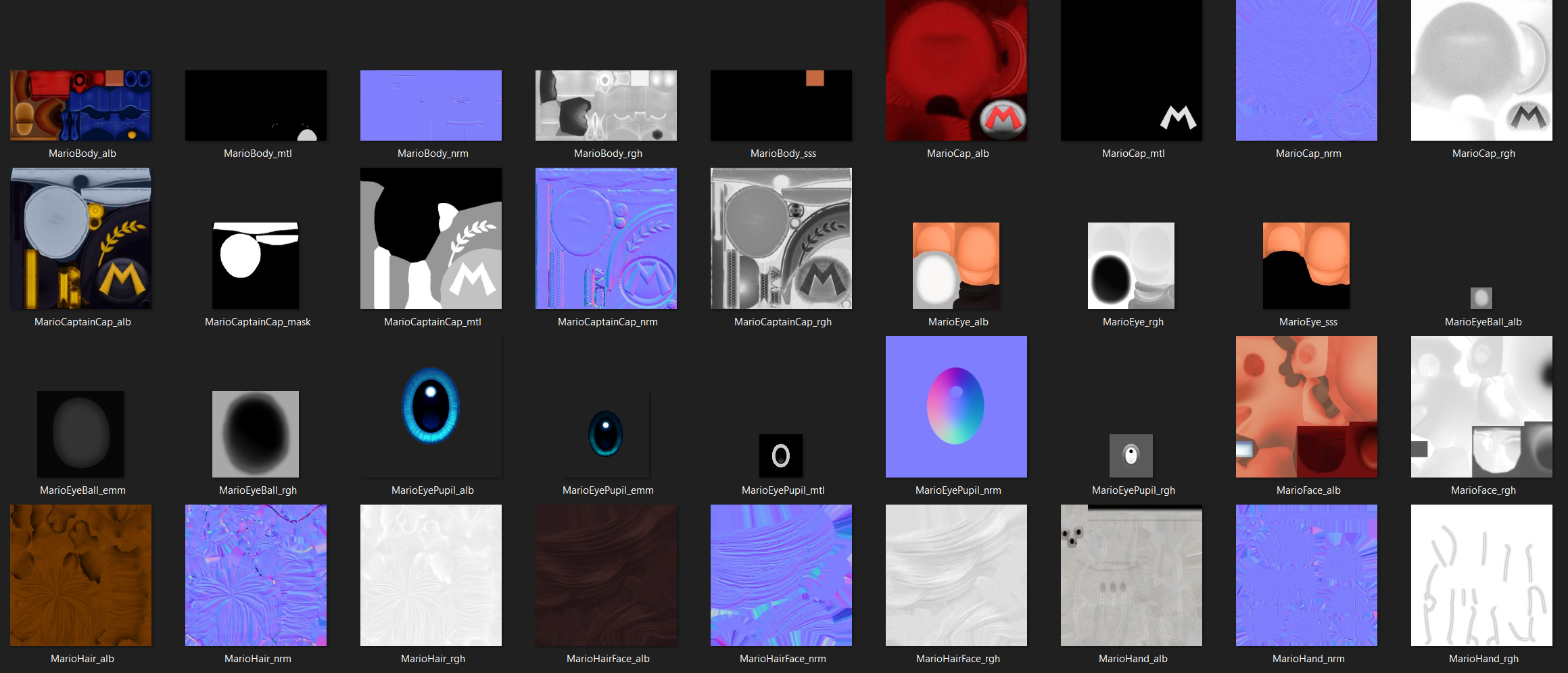This screenshot has width=1568, height=673.
Task: Click the file name MarioBody_sss
Action: point(783,154)
